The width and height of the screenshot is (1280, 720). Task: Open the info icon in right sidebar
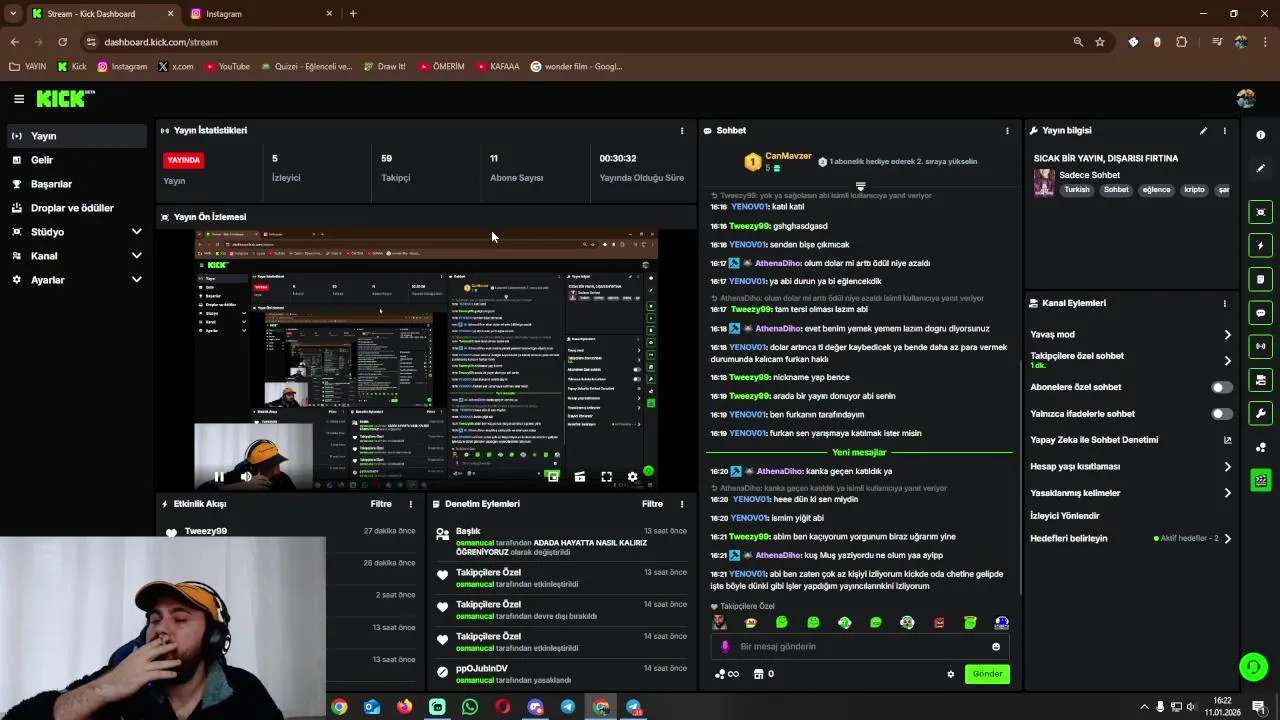coord(1260,135)
